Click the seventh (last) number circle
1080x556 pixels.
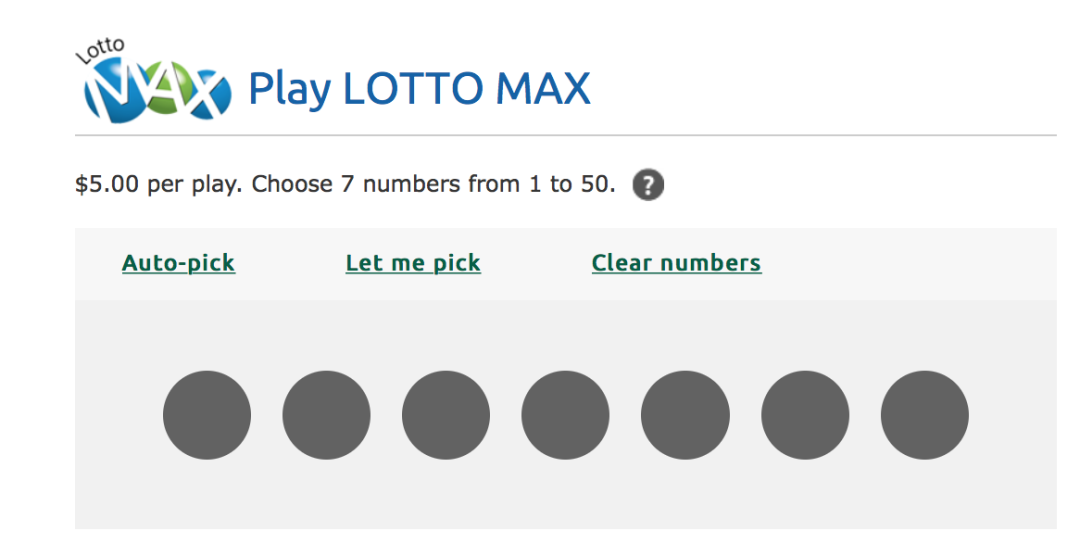[x=924, y=415]
